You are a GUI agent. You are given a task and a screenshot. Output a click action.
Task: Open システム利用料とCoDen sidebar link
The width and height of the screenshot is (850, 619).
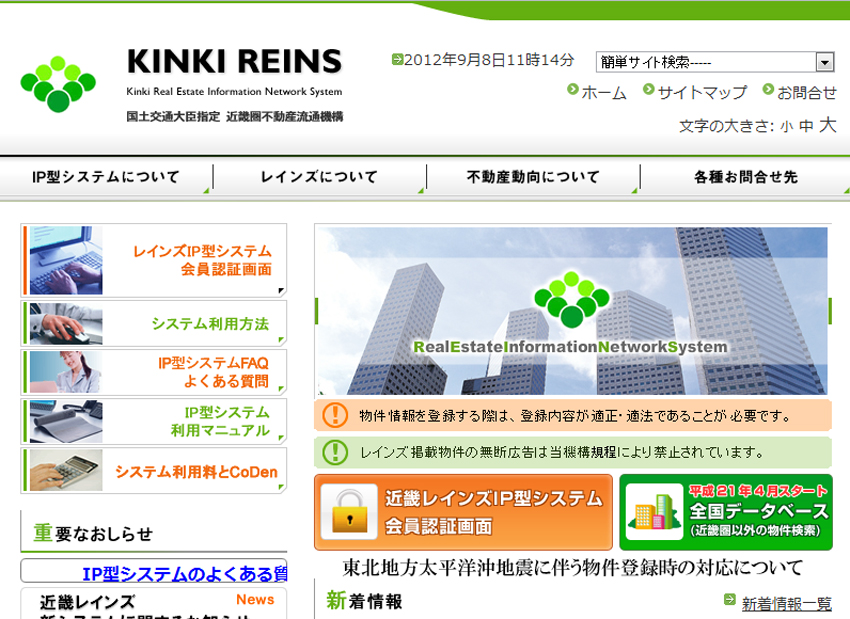tap(153, 470)
